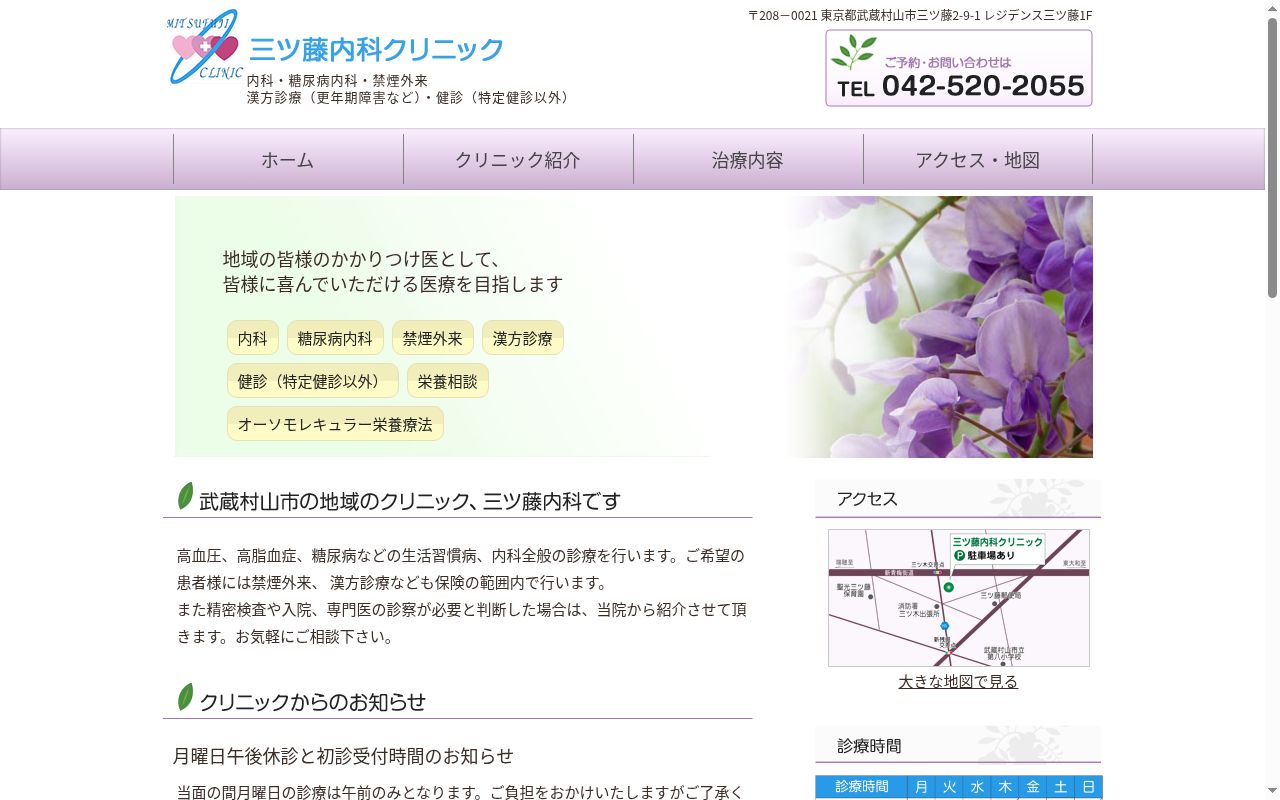Click the leaf icon beside 武蔵村山市の地域のクリニック heading
This screenshot has height=800, width=1280.
[185, 496]
